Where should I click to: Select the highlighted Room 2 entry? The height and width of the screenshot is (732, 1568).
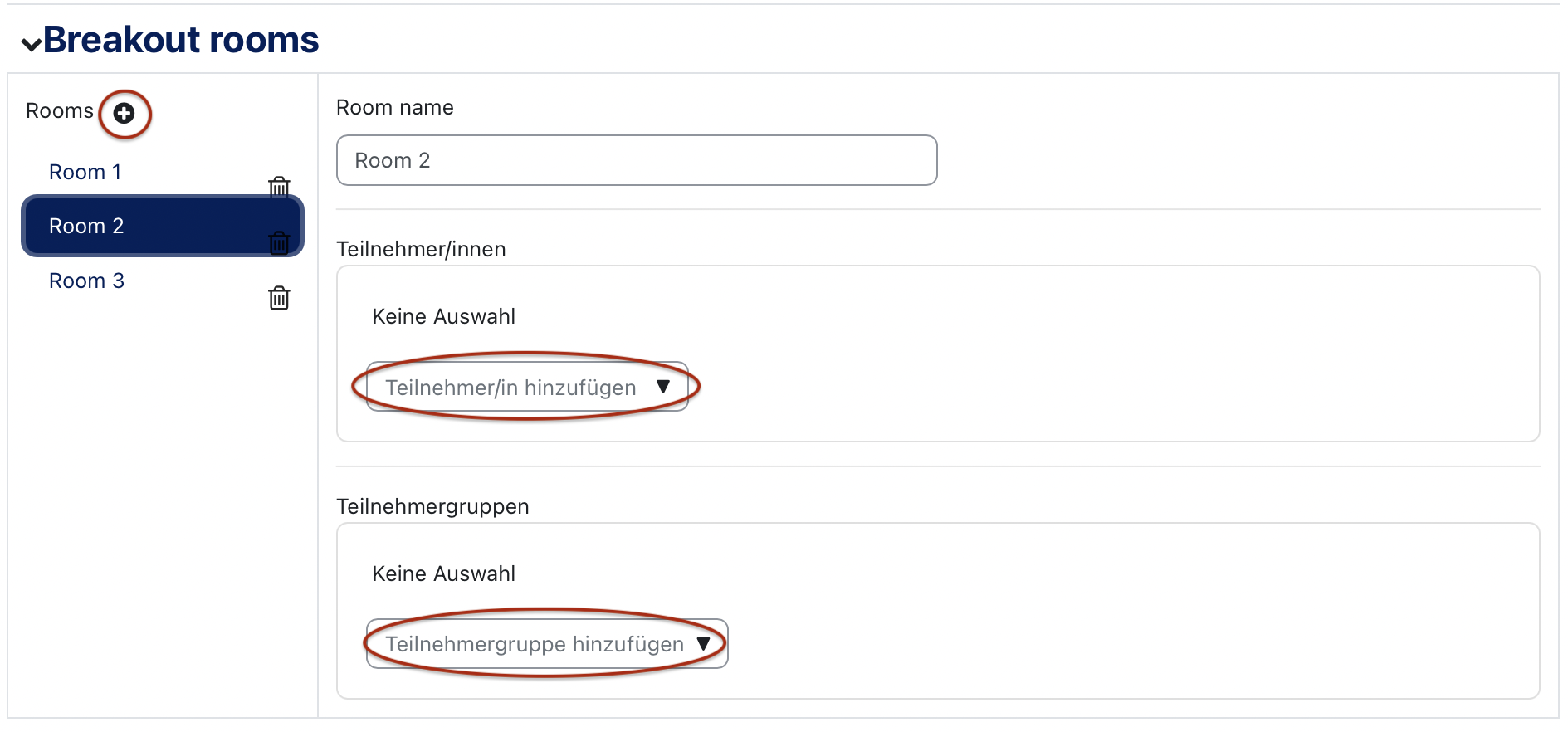86,226
